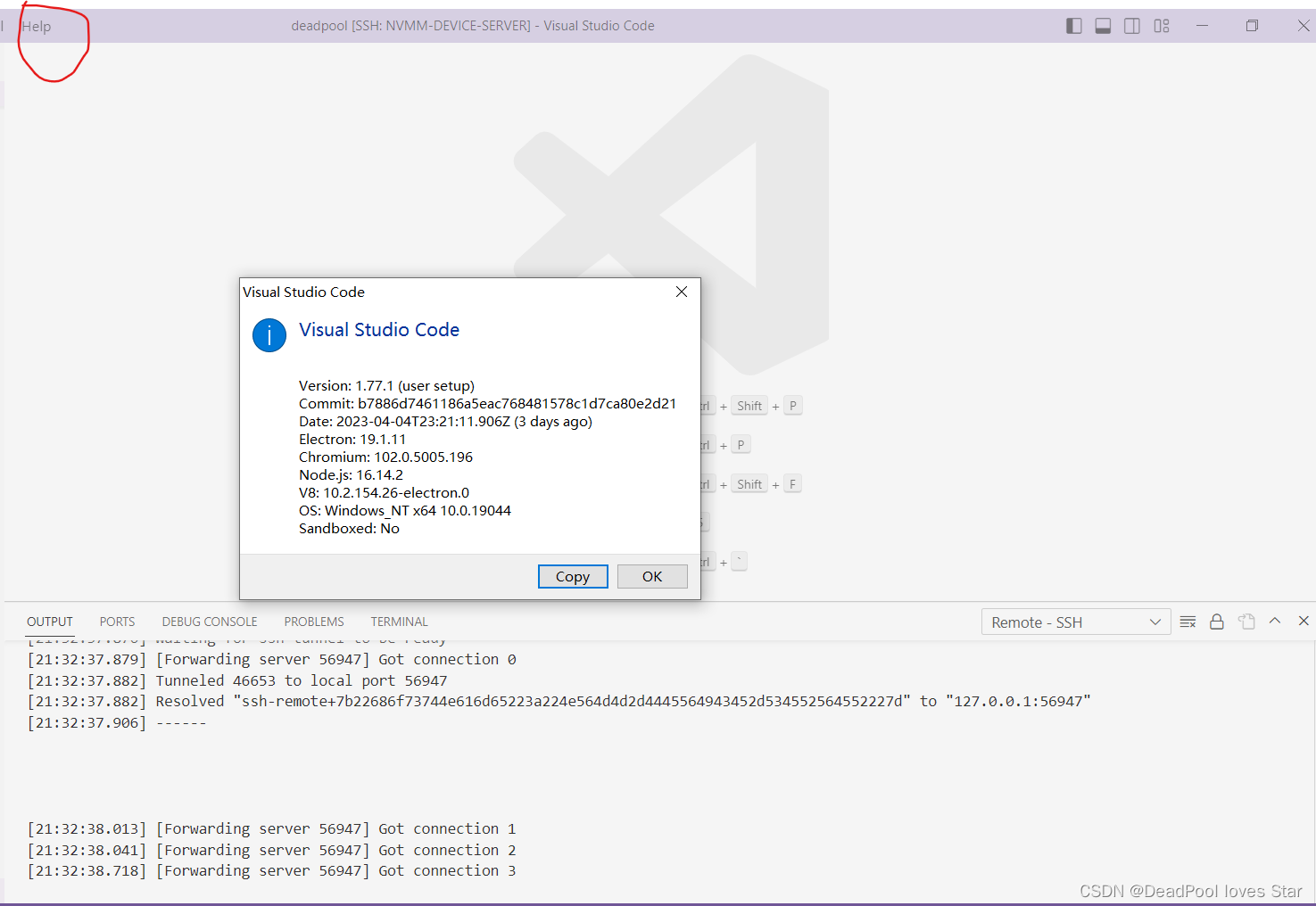
Task: Click the 'Resolved ssh-remote' log line
Action: pos(559,701)
